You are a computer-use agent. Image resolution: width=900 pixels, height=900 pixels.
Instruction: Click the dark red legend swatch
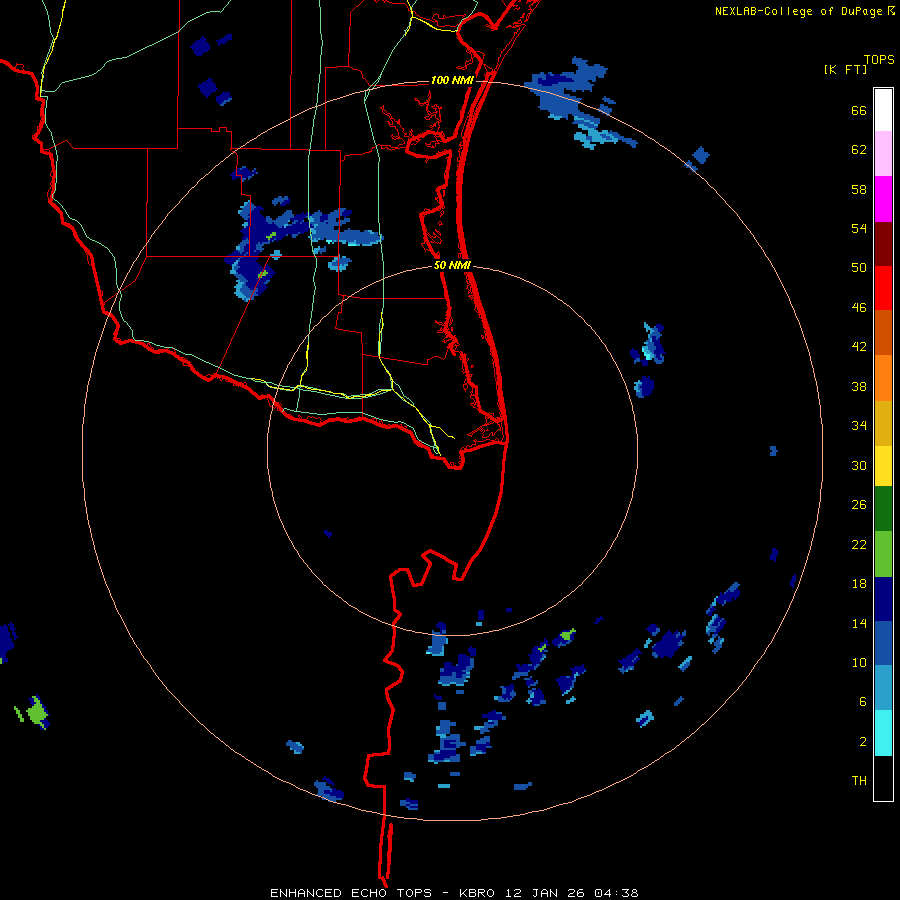(883, 244)
